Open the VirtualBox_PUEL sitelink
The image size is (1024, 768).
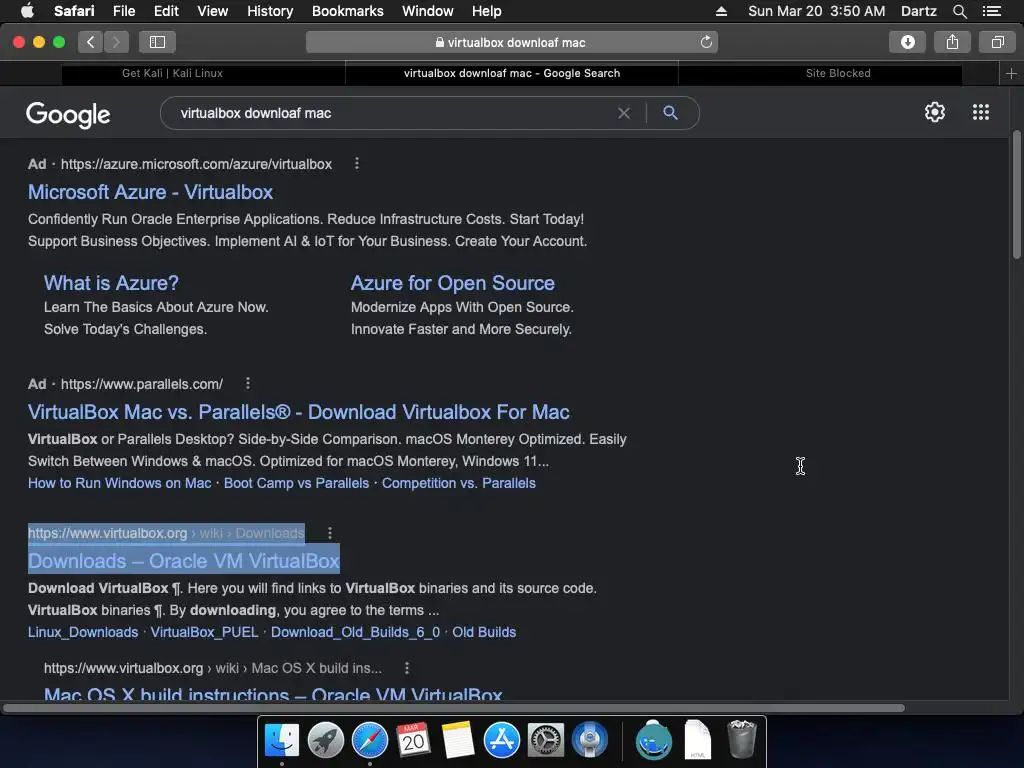point(204,632)
